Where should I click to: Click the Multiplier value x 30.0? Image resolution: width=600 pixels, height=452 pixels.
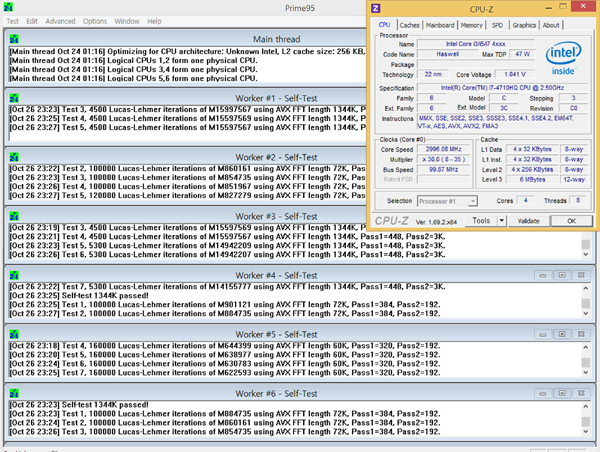443,159
